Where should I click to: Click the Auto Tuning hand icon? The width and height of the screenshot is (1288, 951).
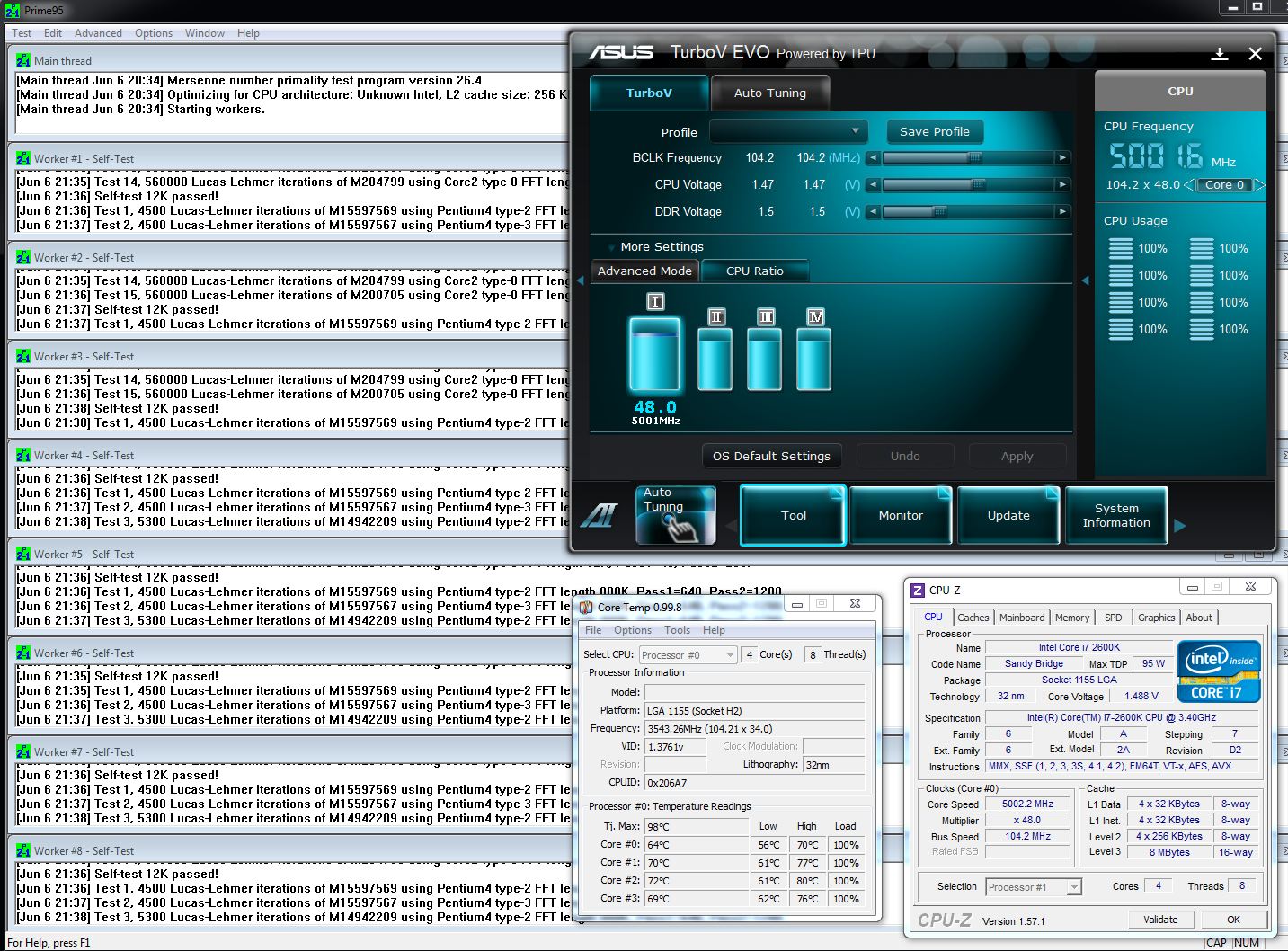pyautogui.click(x=676, y=515)
